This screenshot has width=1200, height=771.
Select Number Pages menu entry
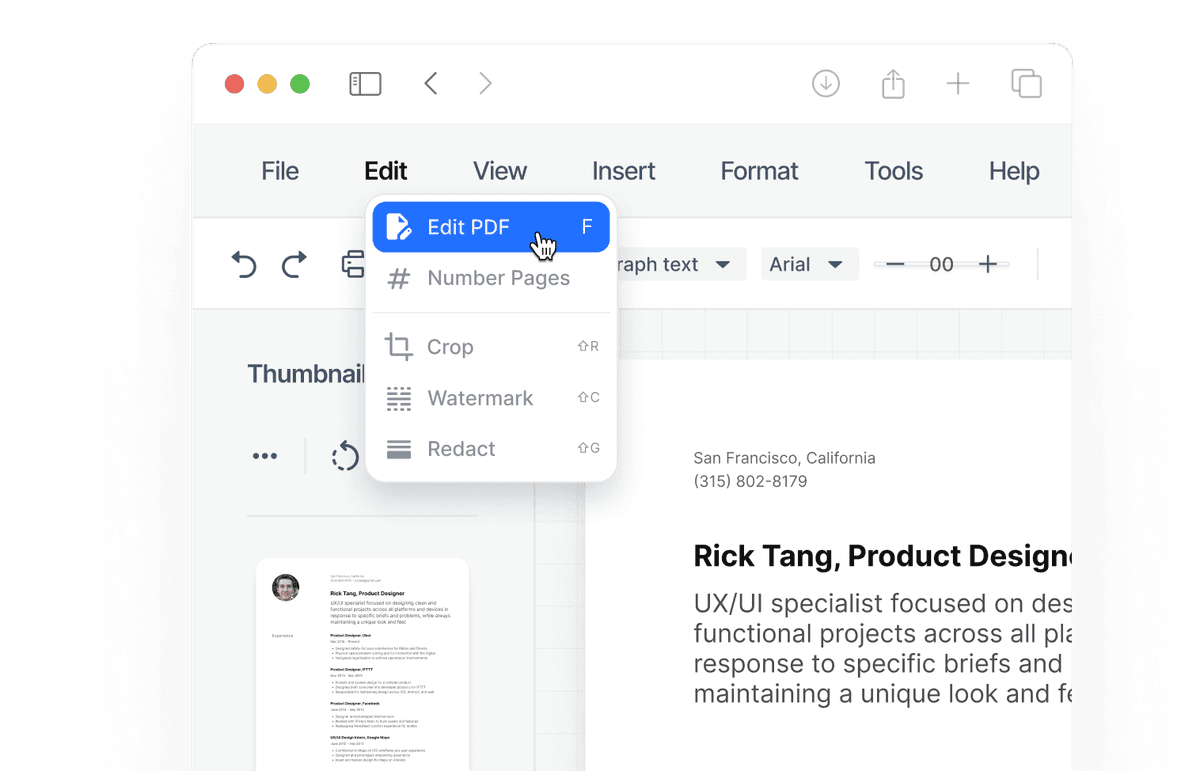tap(491, 278)
